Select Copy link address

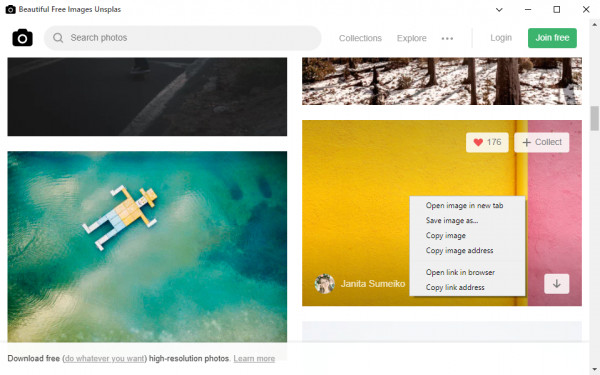pos(467,287)
